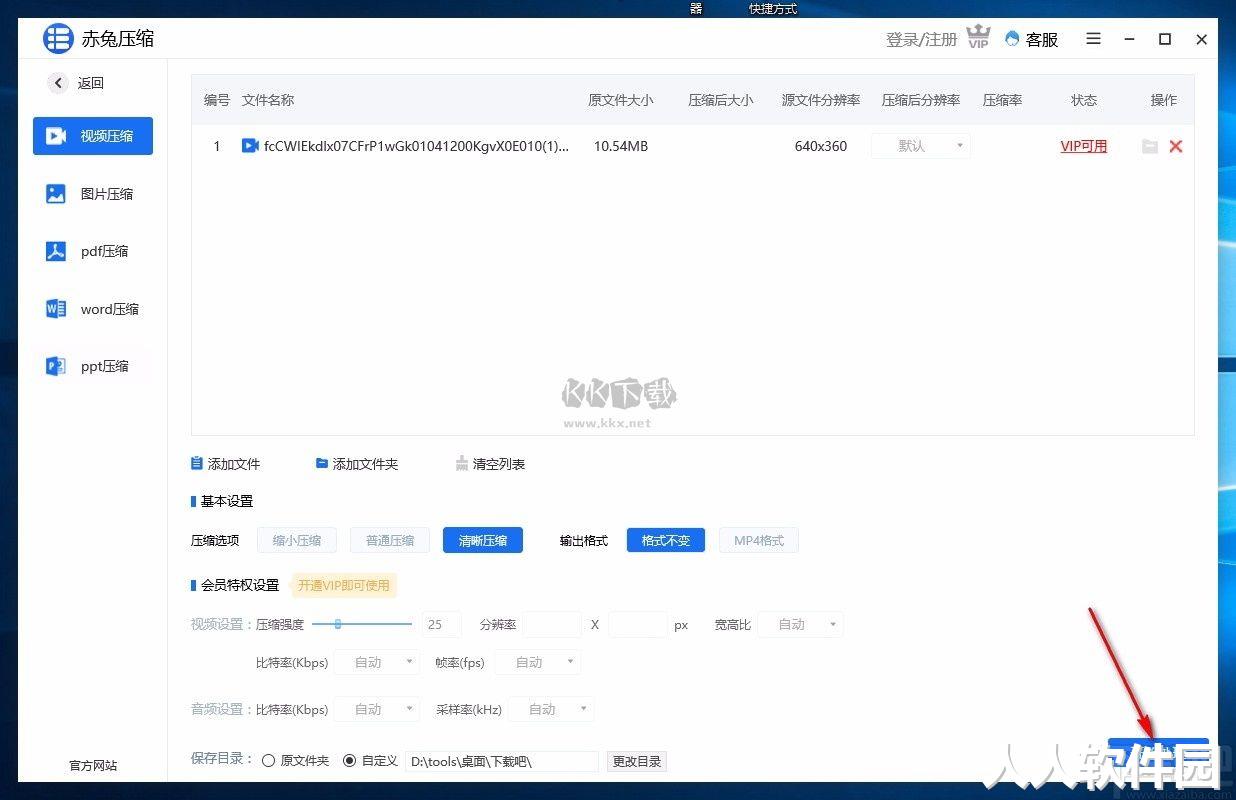The width and height of the screenshot is (1236, 800).
Task: Select 原文件夹 radio button
Action: click(x=268, y=761)
